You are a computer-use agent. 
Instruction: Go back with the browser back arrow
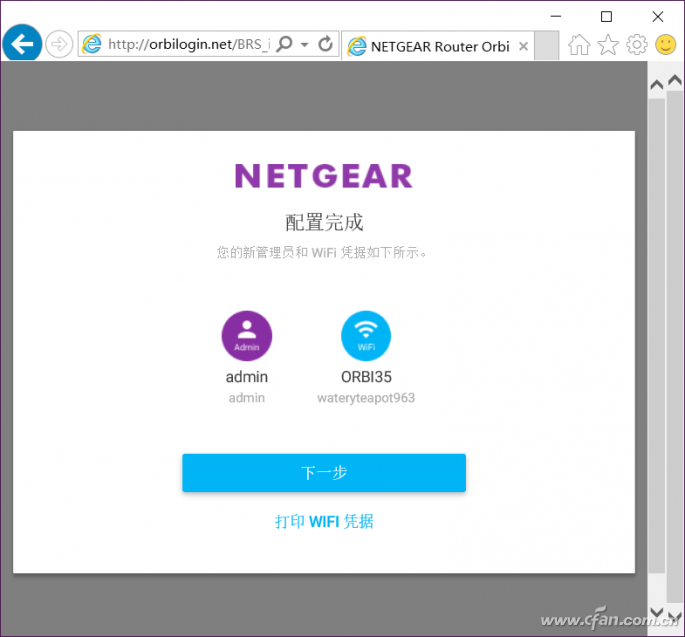pyautogui.click(x=22, y=43)
